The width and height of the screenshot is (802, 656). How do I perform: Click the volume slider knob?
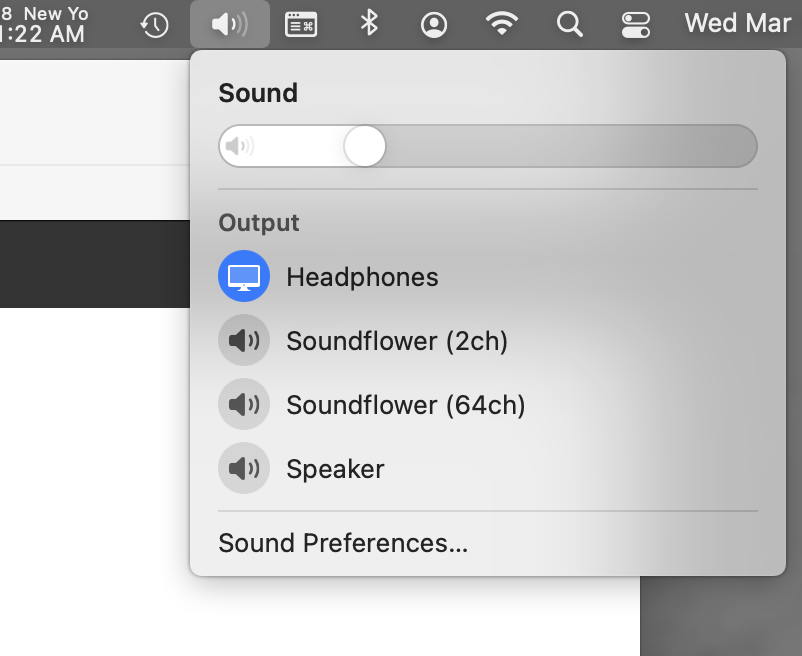click(365, 147)
